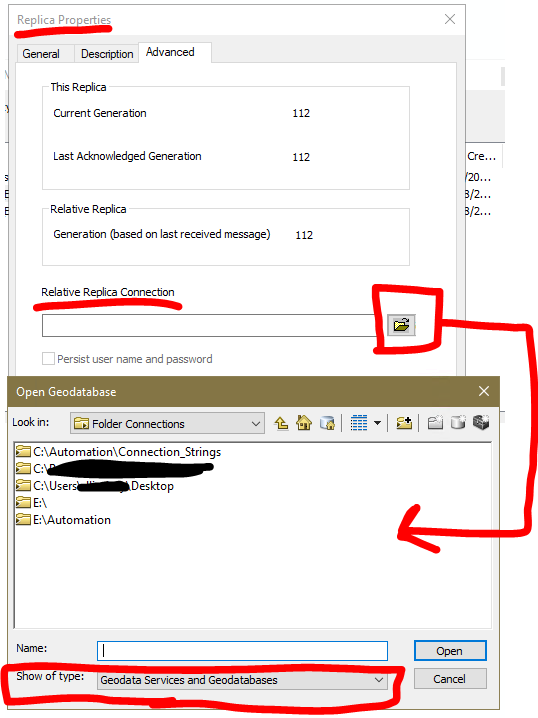Click the Cancel button
The width and height of the screenshot is (538, 718).
450,679
